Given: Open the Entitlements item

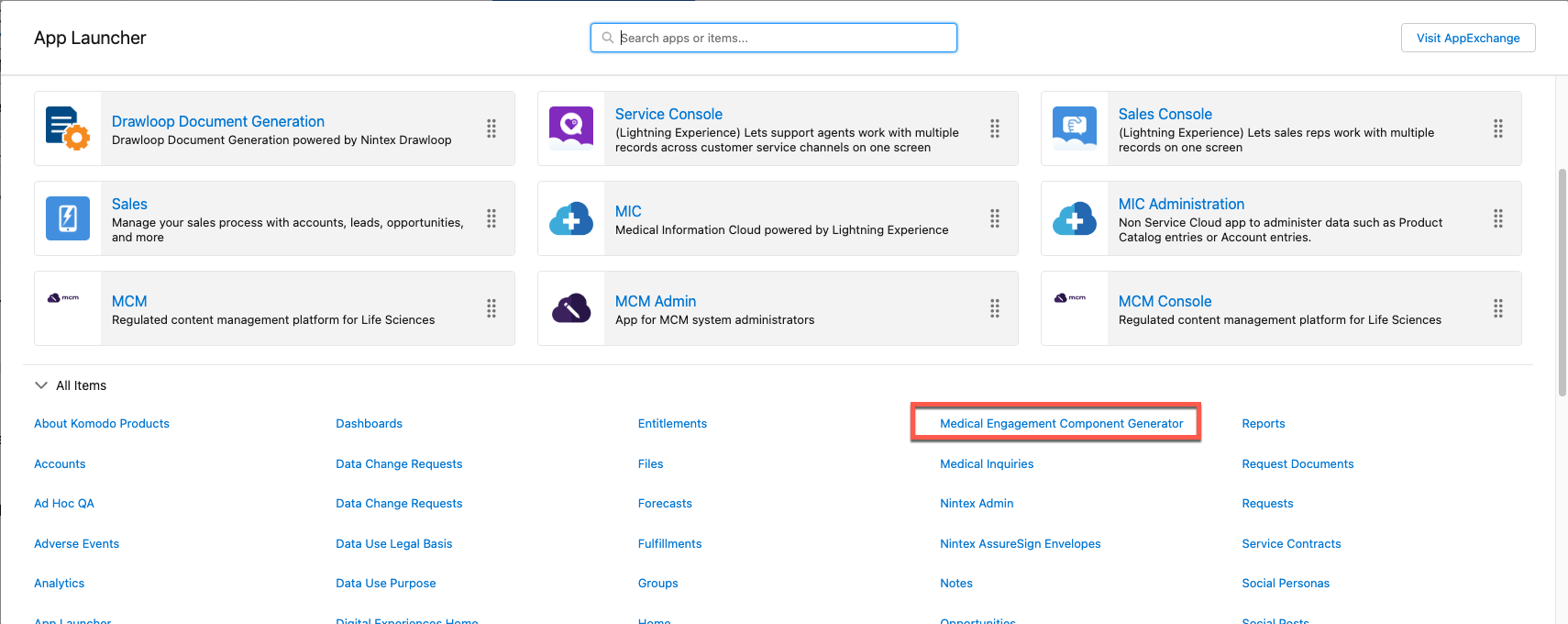Looking at the screenshot, I should (x=672, y=423).
